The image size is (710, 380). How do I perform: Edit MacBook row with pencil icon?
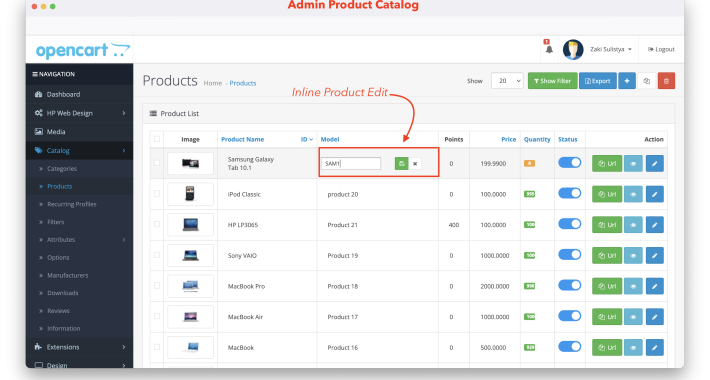coord(654,347)
